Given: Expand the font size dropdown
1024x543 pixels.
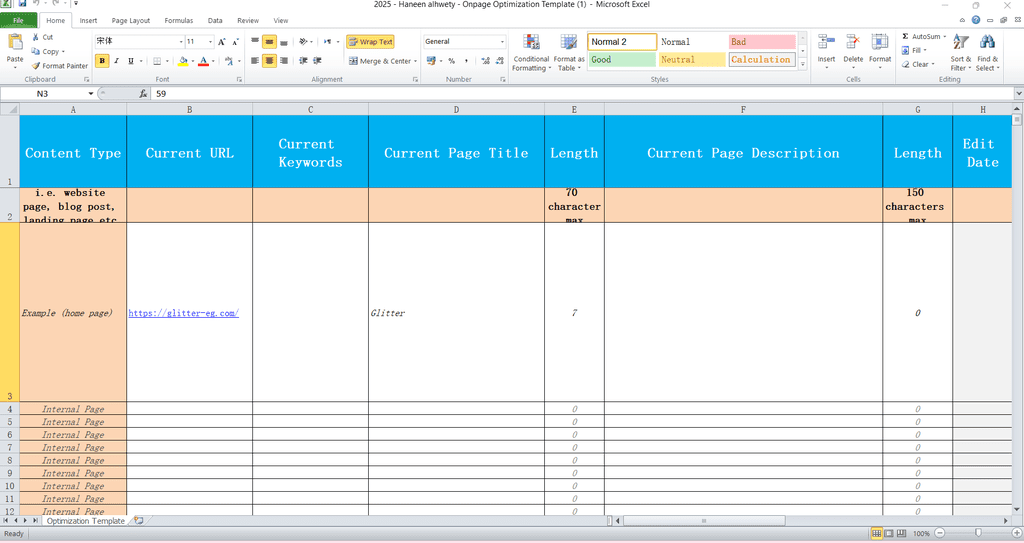Looking at the screenshot, I should click(209, 42).
